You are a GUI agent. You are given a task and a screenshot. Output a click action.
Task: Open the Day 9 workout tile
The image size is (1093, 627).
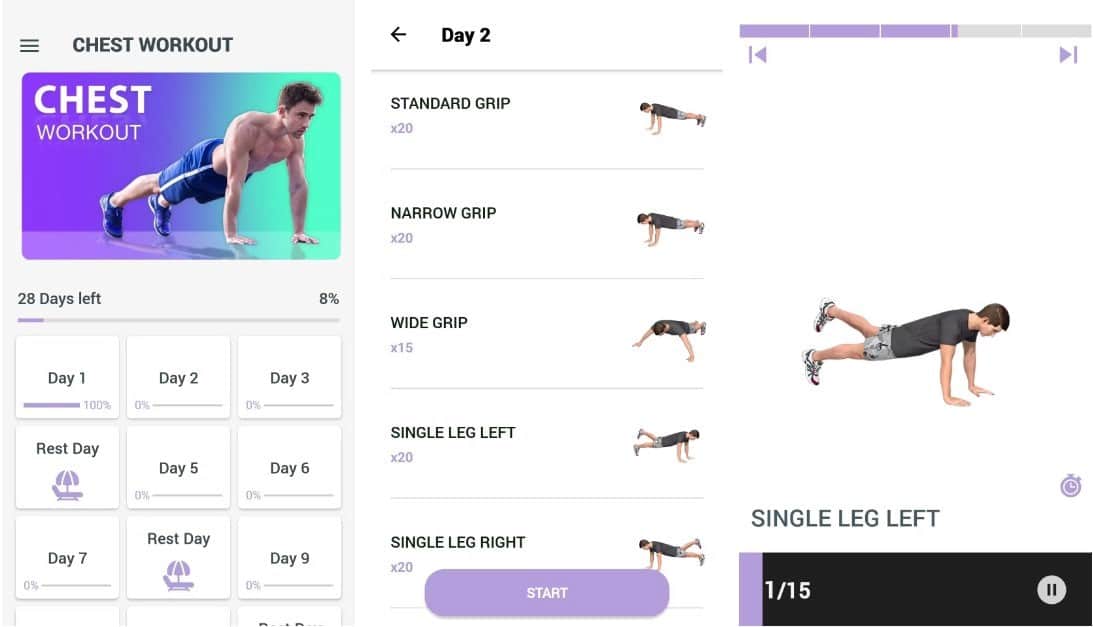tap(289, 558)
